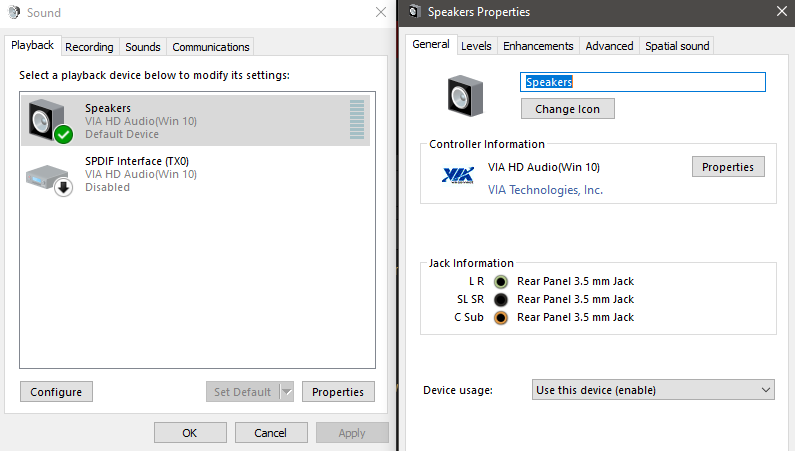Image resolution: width=795 pixels, height=451 pixels.
Task: Open the Levels tab
Action: tap(476, 46)
